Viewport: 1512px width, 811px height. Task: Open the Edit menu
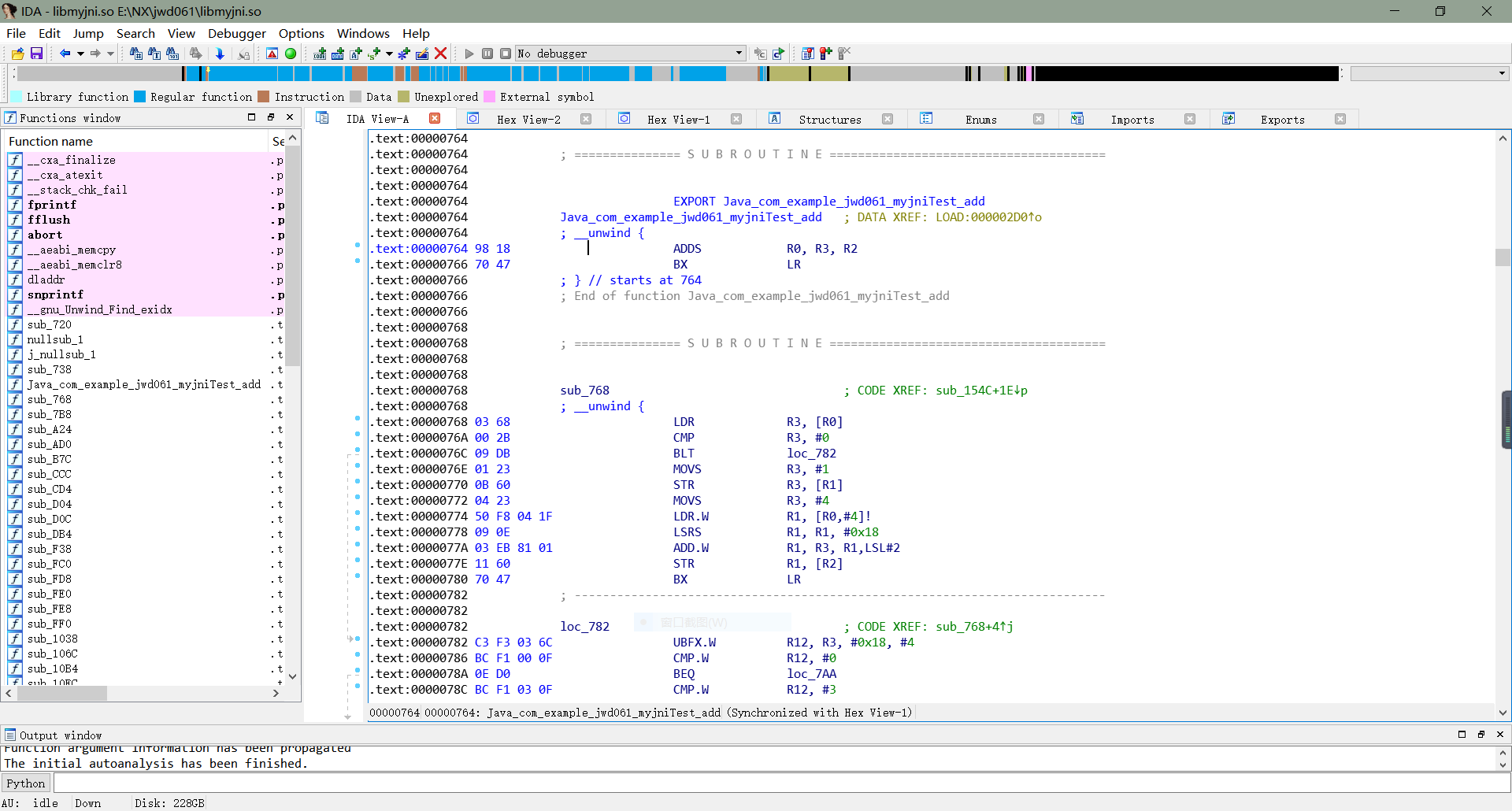49,33
